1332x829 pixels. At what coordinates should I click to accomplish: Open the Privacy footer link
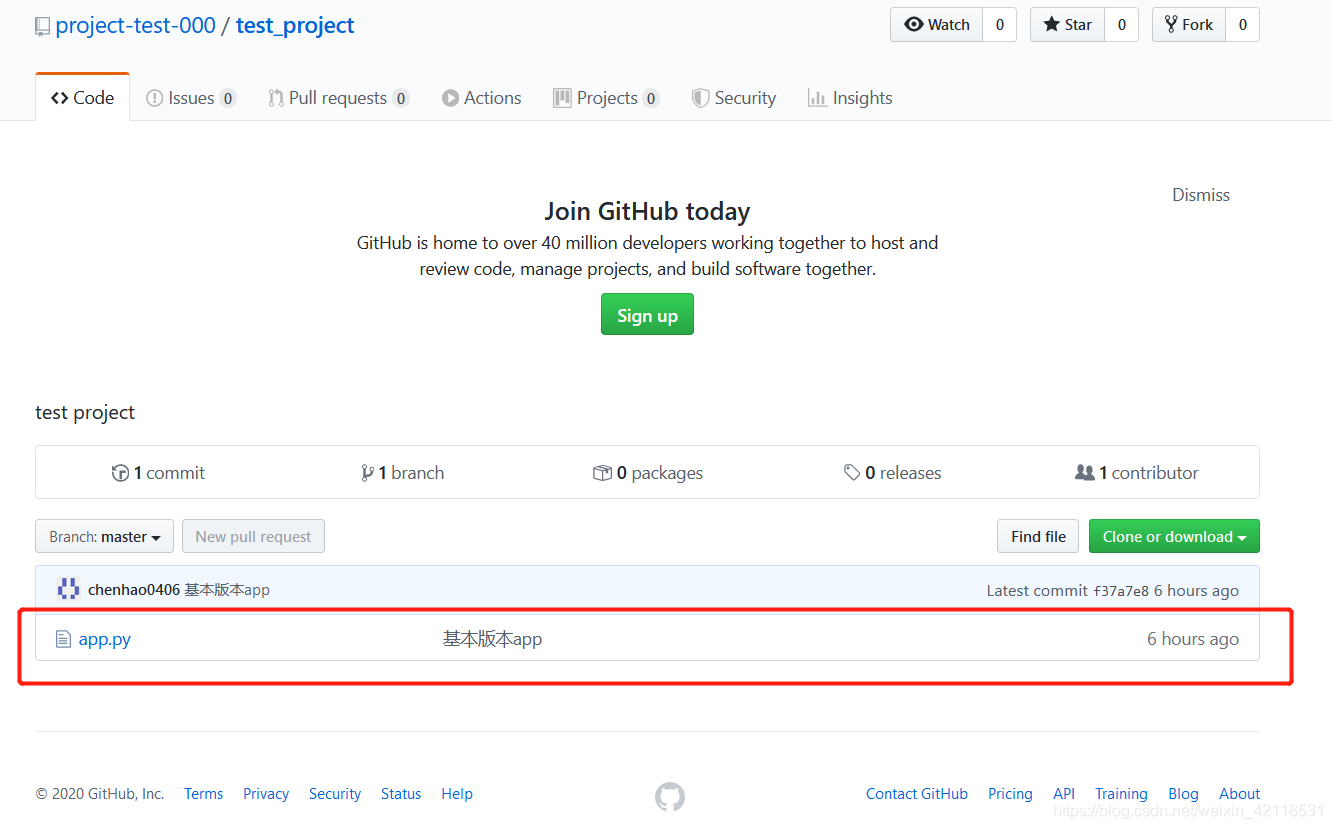coord(266,794)
